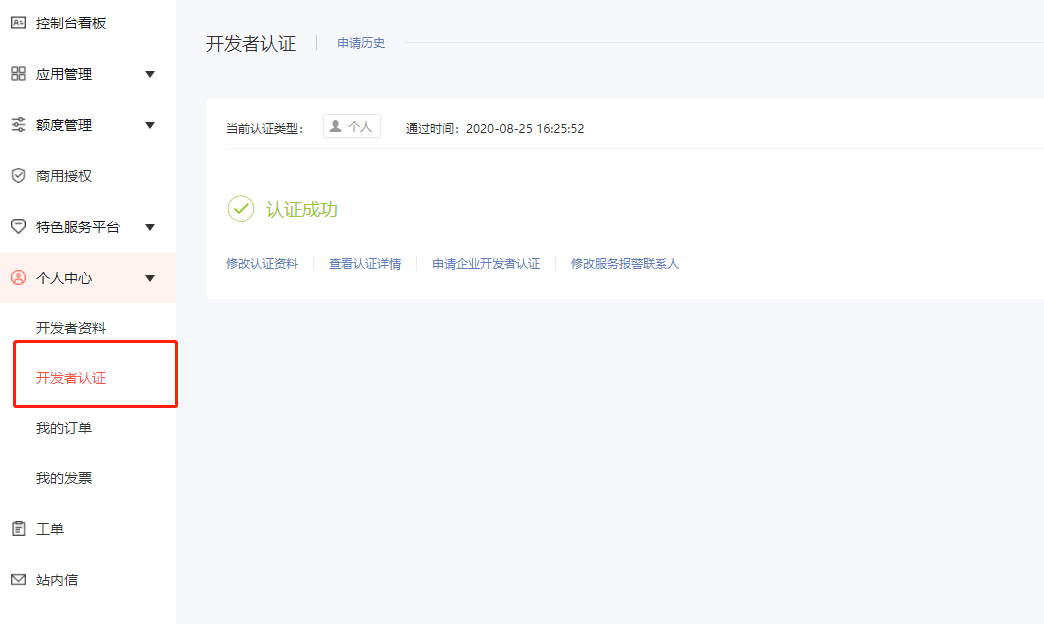
Task: Go to 开发者资料 submenu
Action: tap(71, 328)
